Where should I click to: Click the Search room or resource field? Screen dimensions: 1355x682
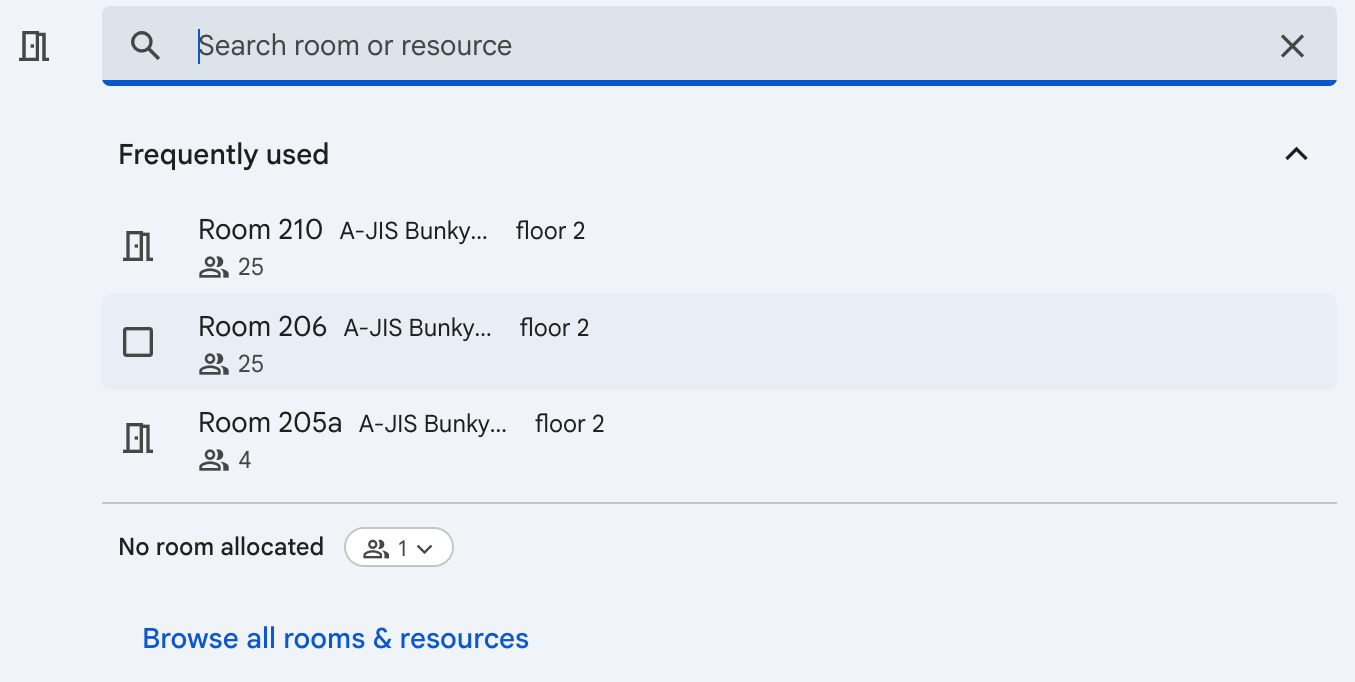pyautogui.click(x=700, y=46)
